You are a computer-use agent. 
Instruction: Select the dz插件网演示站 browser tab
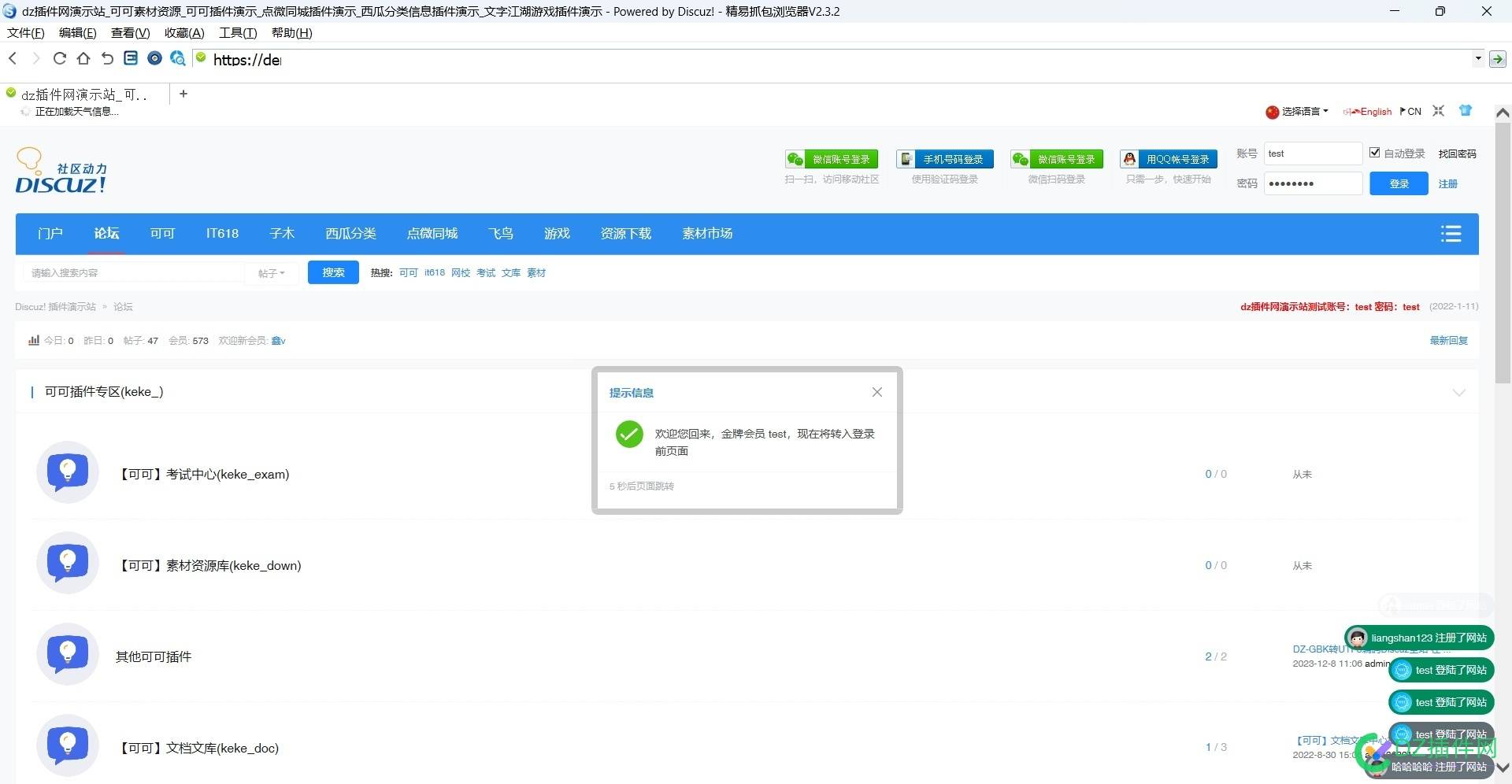click(85, 94)
